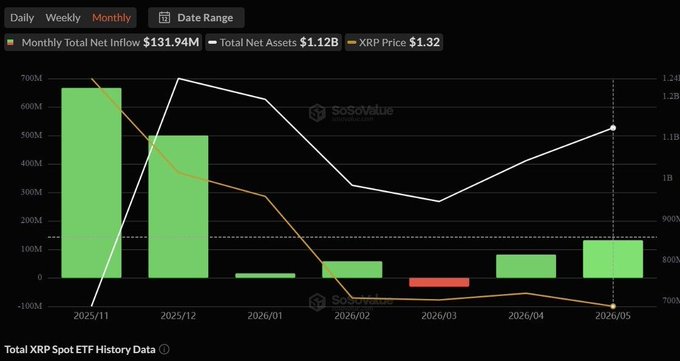
Task: Click the 200M left axis label
Action: (31, 221)
